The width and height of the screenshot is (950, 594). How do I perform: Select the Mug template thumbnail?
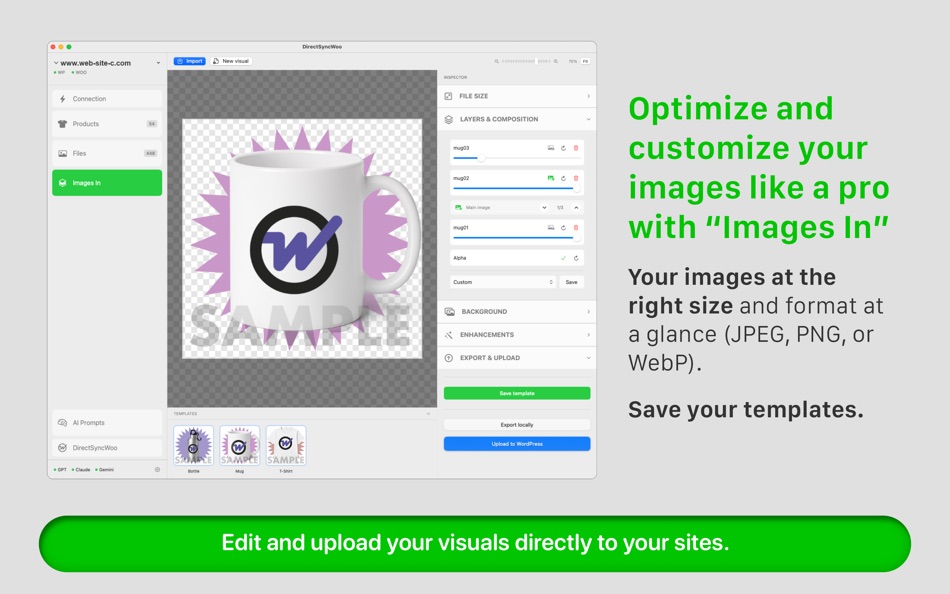239,444
